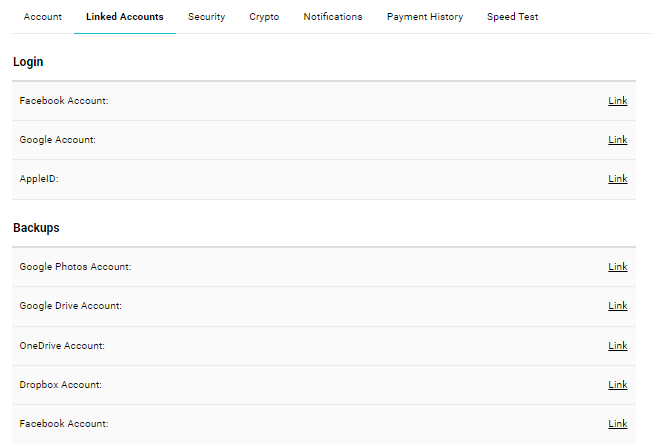View the Payment History tab
The height and width of the screenshot is (444, 661).
coord(425,17)
